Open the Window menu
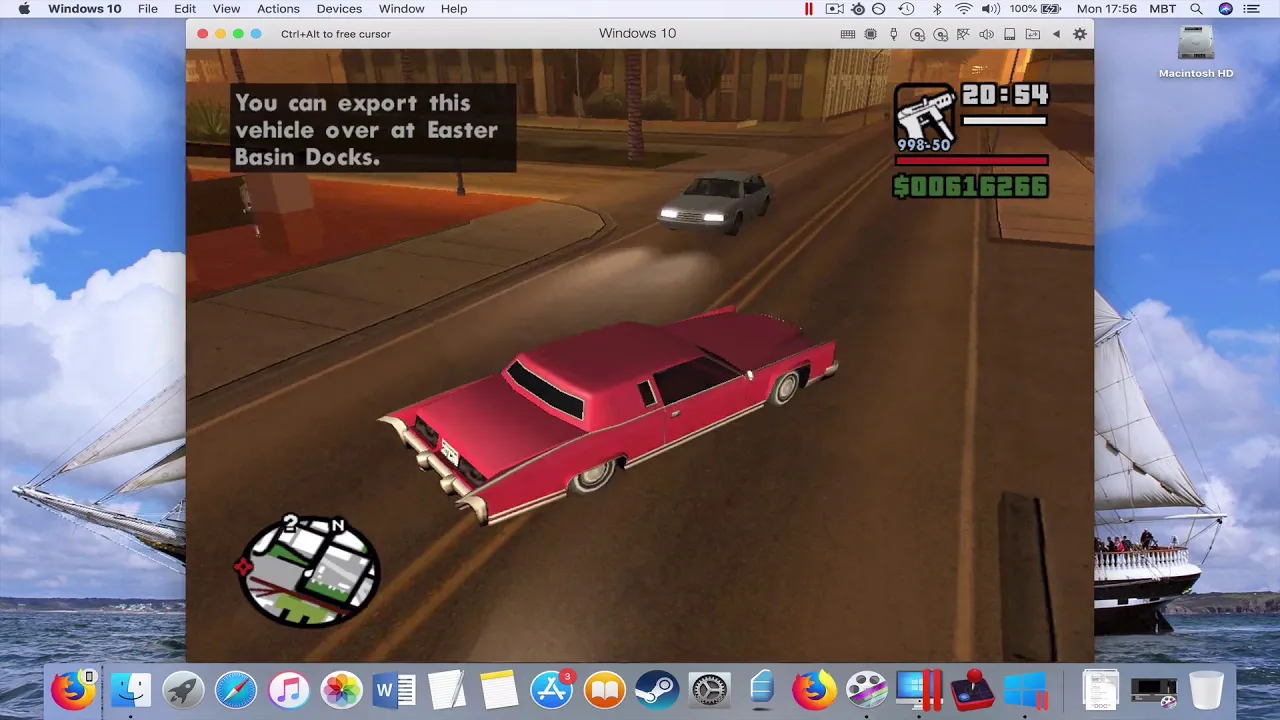The height and width of the screenshot is (720, 1280). pos(401,9)
